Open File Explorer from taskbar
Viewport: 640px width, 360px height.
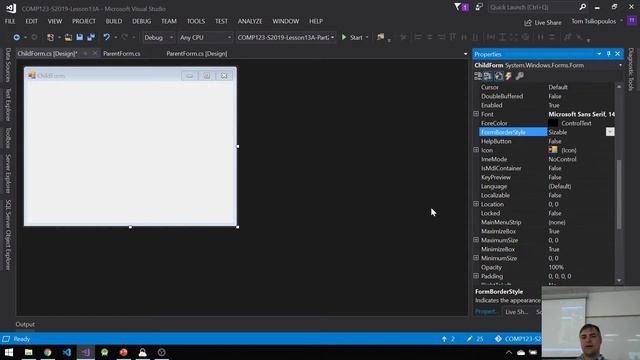29,352
